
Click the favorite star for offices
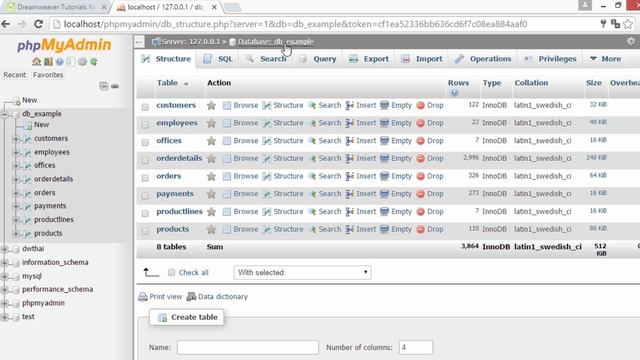[211, 141]
